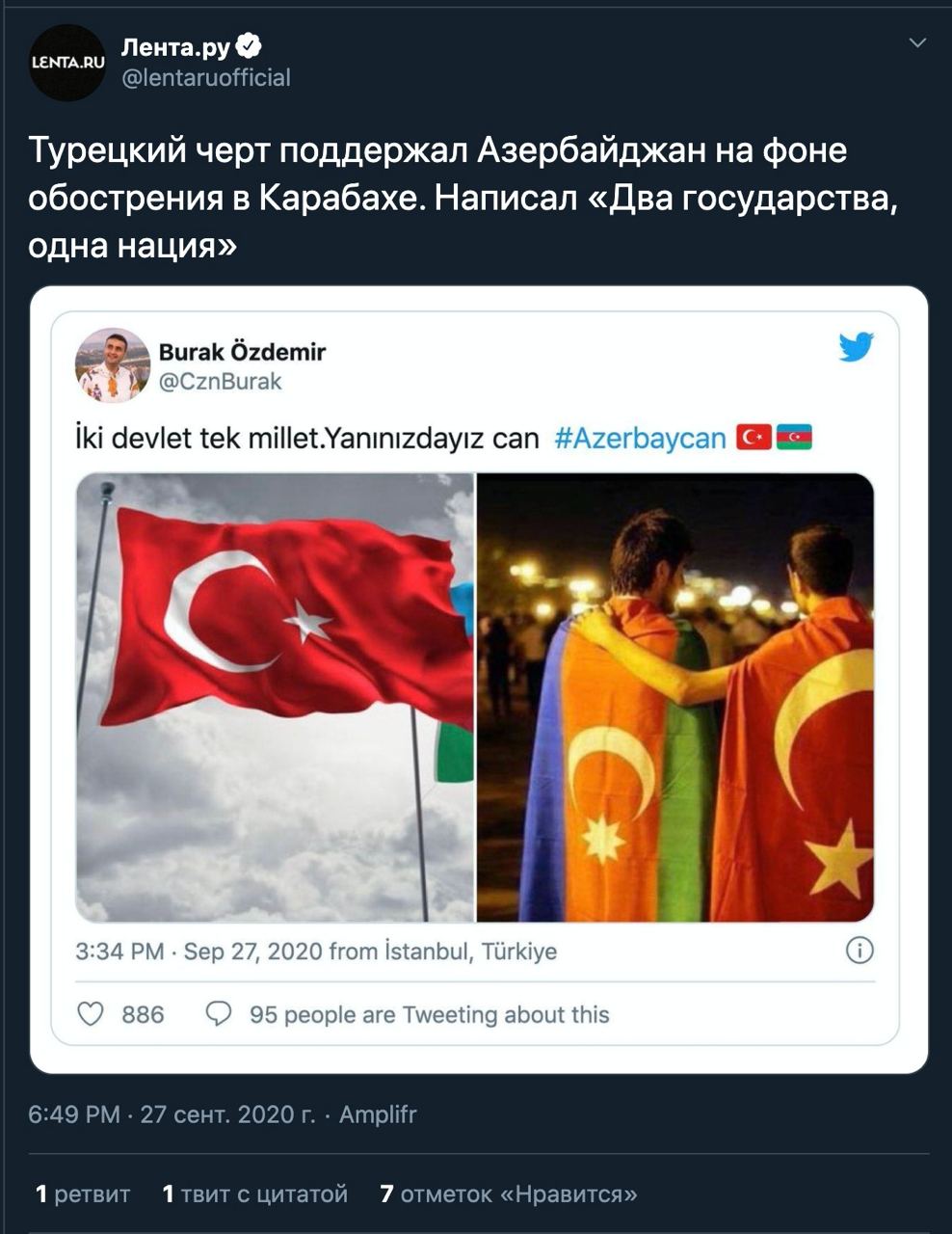952x1234 pixels.
Task: Open '95 people are Tweeting about this'
Action: (430, 1014)
